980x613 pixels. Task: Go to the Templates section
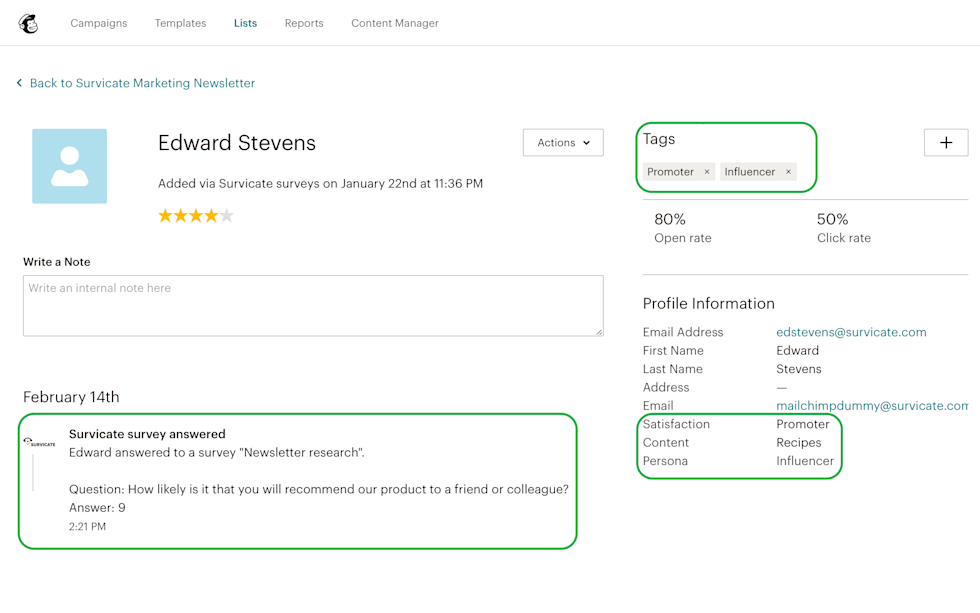[180, 23]
